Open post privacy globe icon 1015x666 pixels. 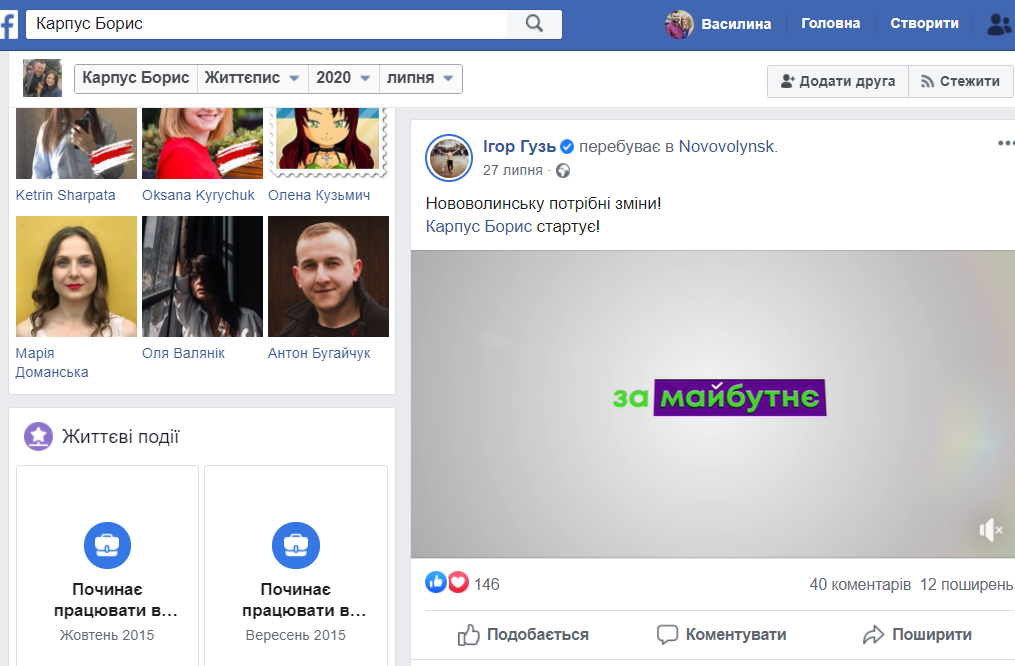(564, 171)
